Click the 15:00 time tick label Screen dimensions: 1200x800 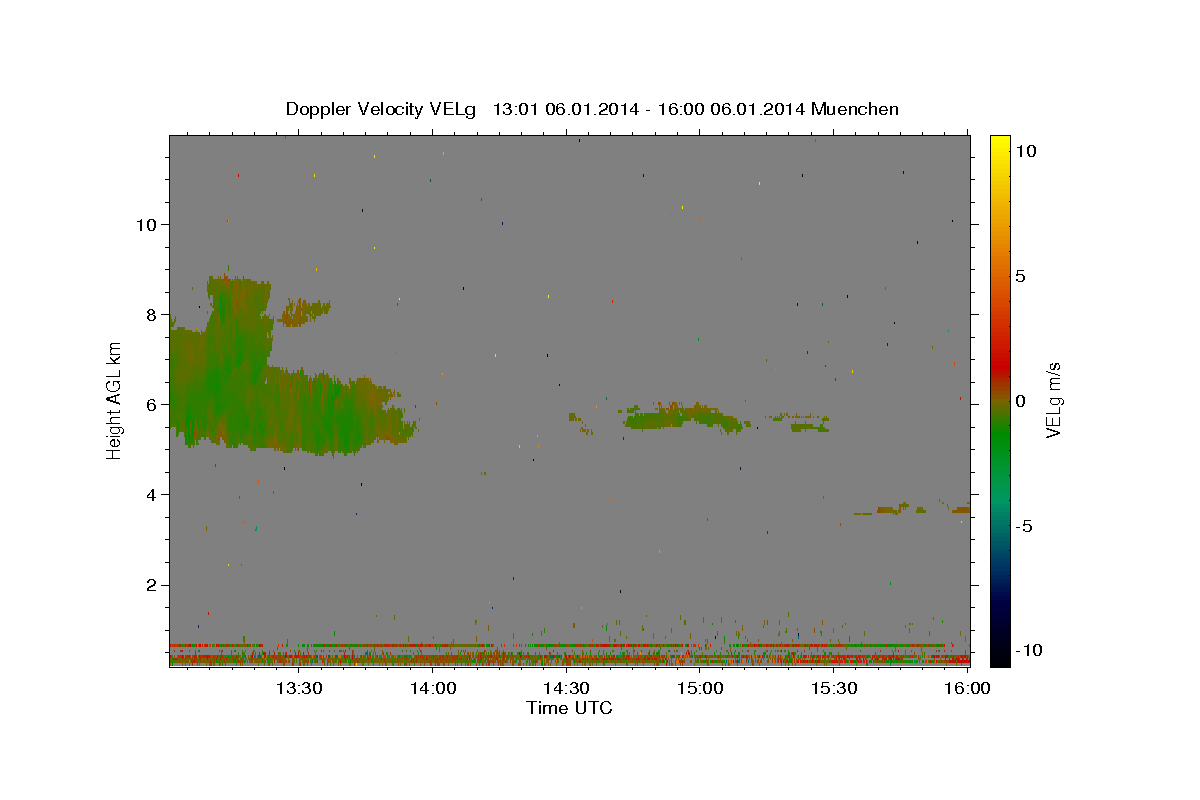700,688
